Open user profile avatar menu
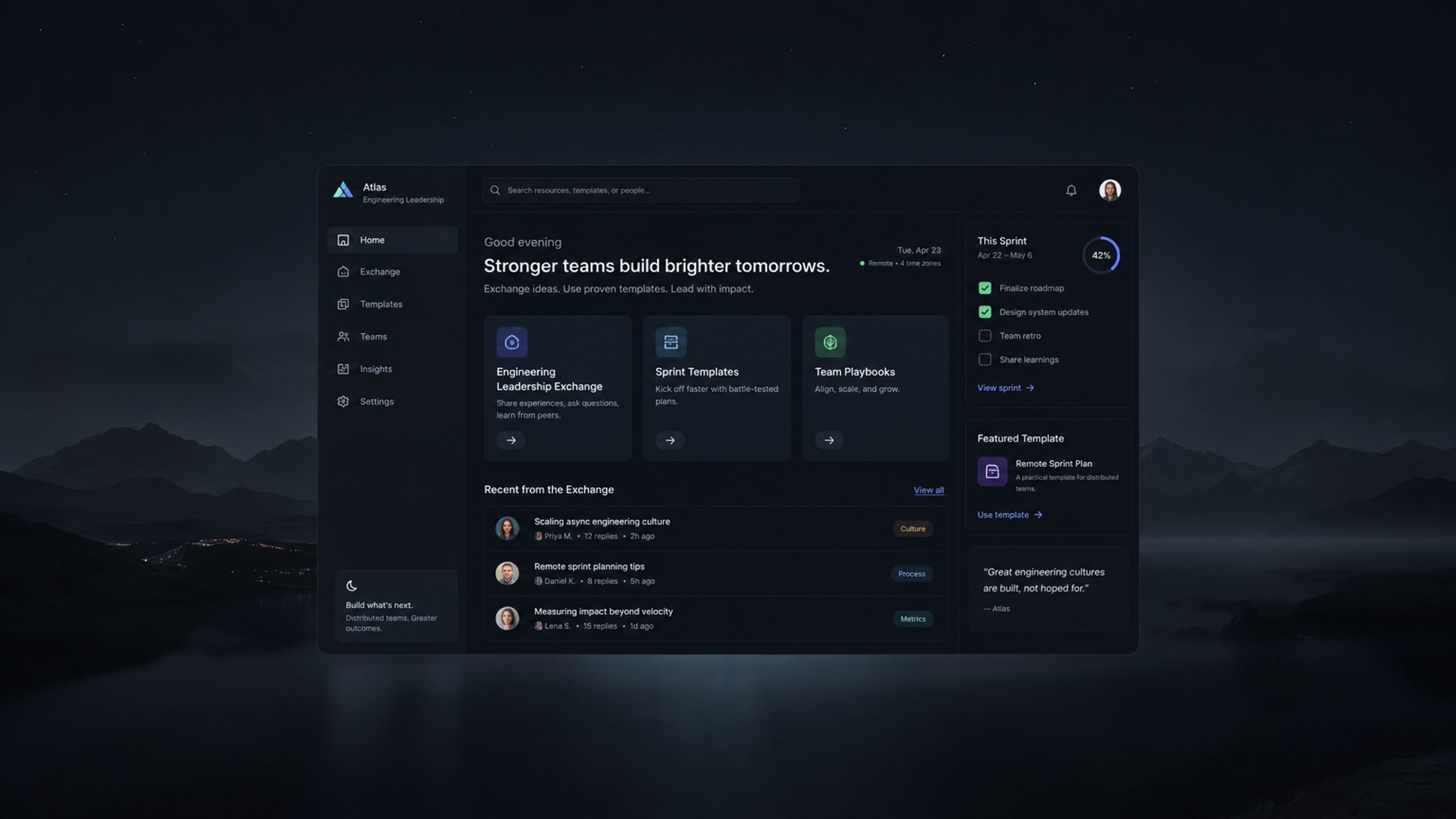 click(x=1110, y=190)
